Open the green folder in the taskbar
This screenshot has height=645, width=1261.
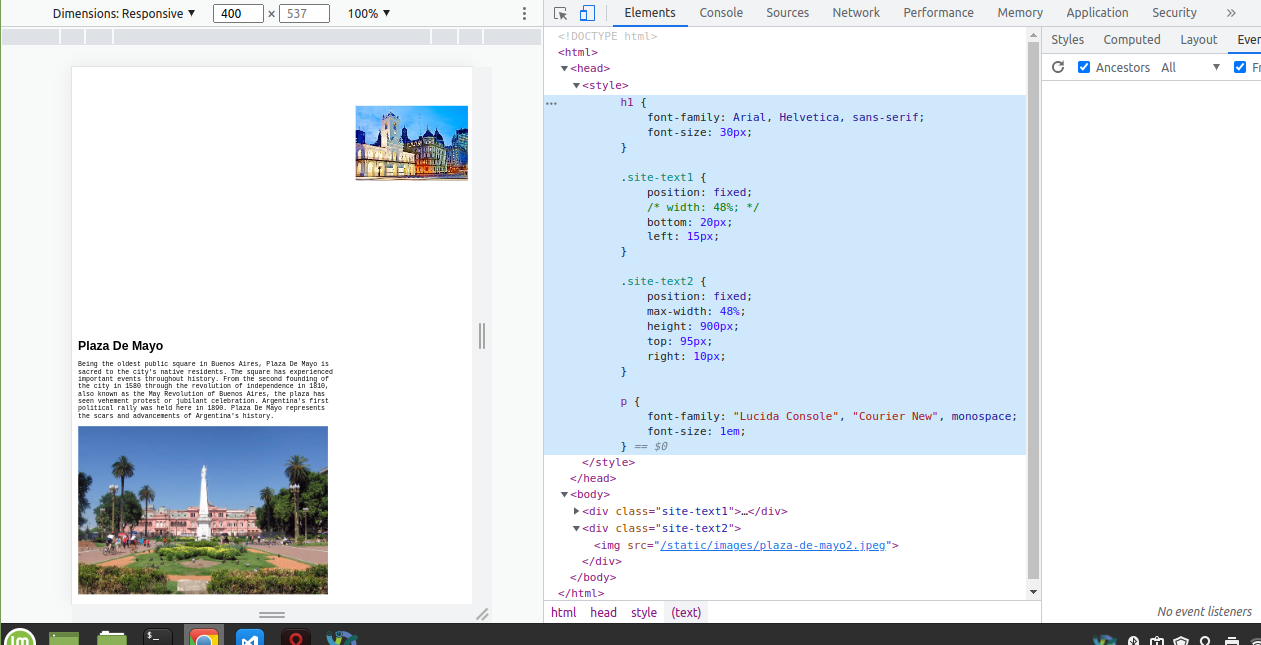[x=111, y=637]
